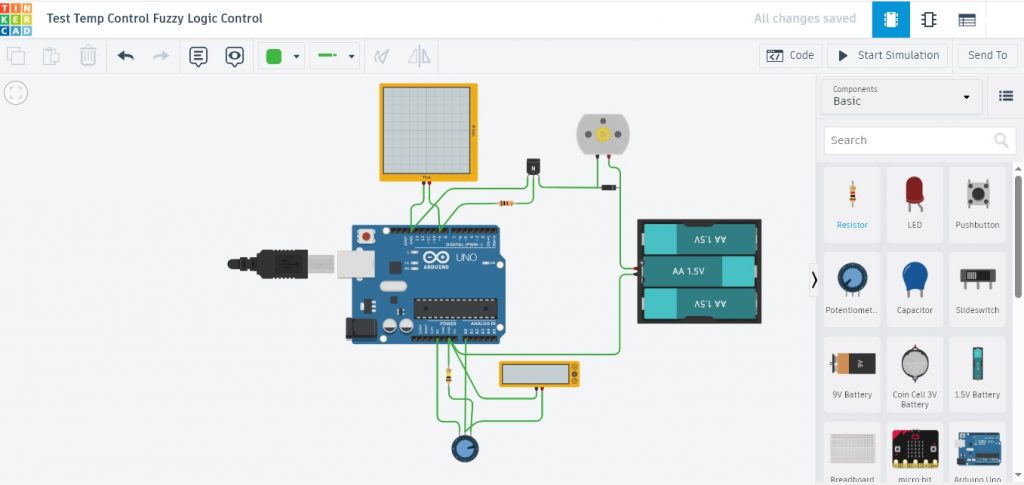Select the Resistor component
This screenshot has height=485, width=1024.
coord(852,204)
